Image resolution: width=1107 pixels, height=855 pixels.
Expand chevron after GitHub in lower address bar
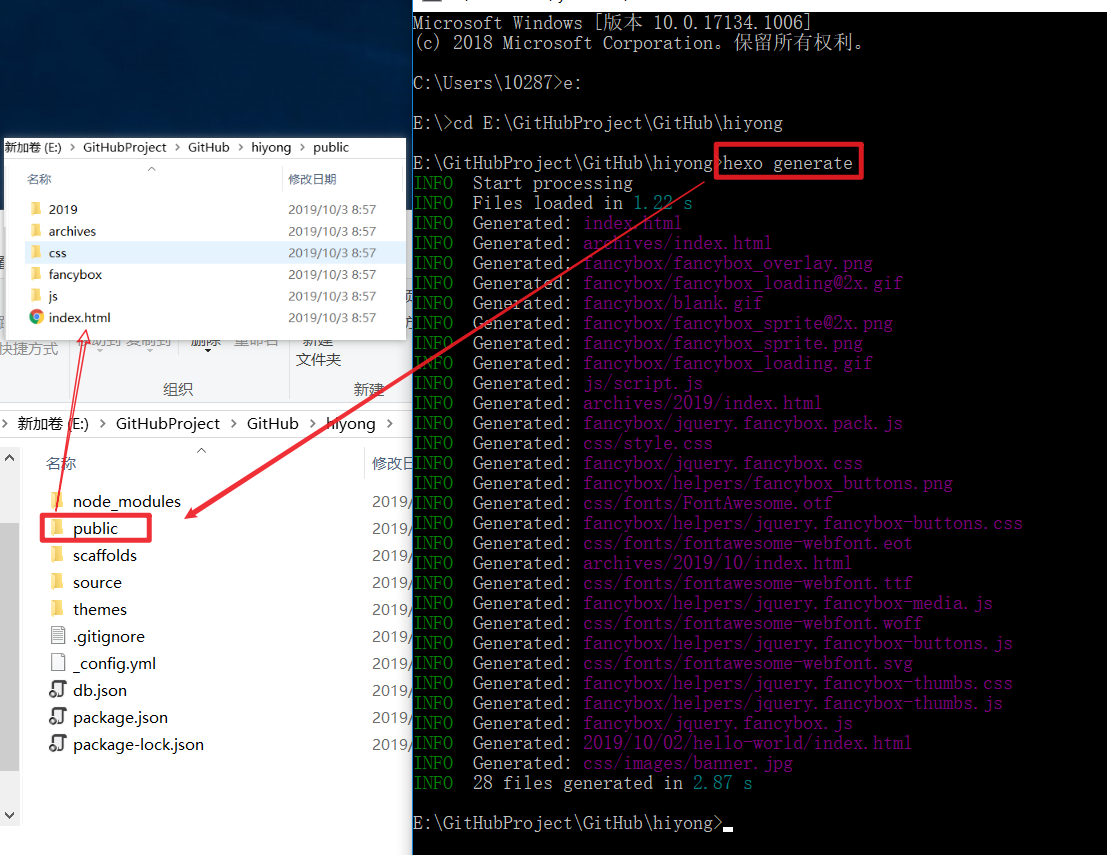pos(312,424)
